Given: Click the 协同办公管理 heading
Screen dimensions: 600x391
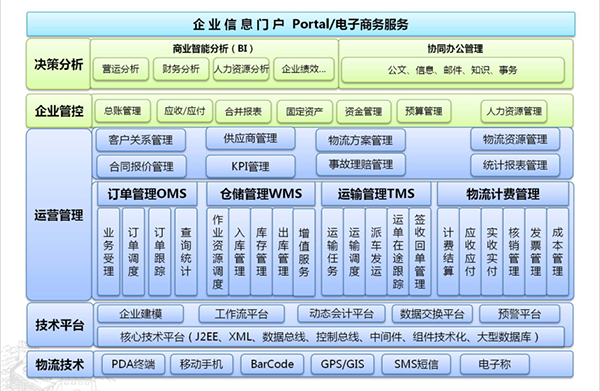Looking at the screenshot, I should coord(455,49).
